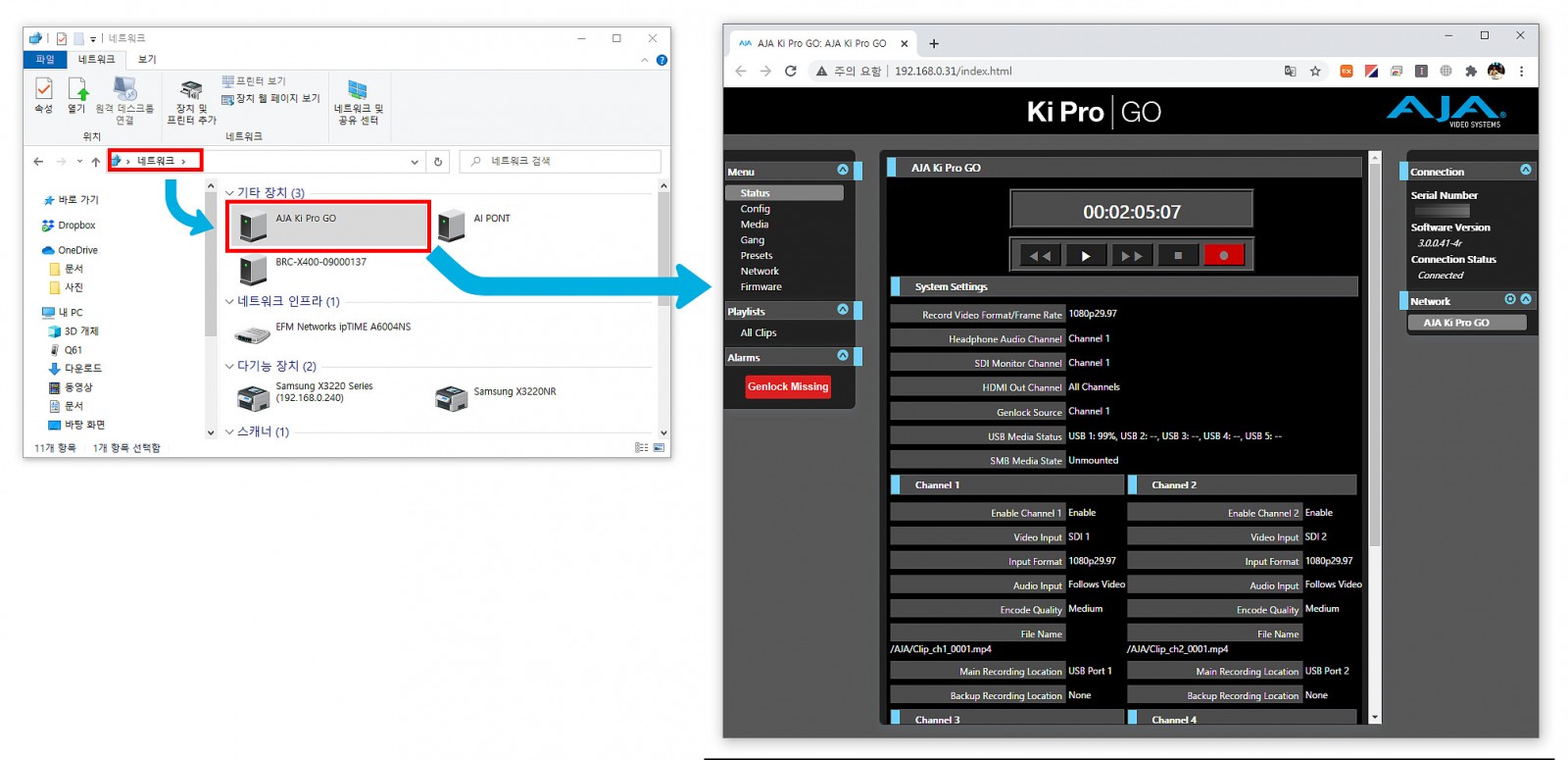Open Explorer help question mark icon
Viewport: 1568px width, 760px height.
point(661,60)
